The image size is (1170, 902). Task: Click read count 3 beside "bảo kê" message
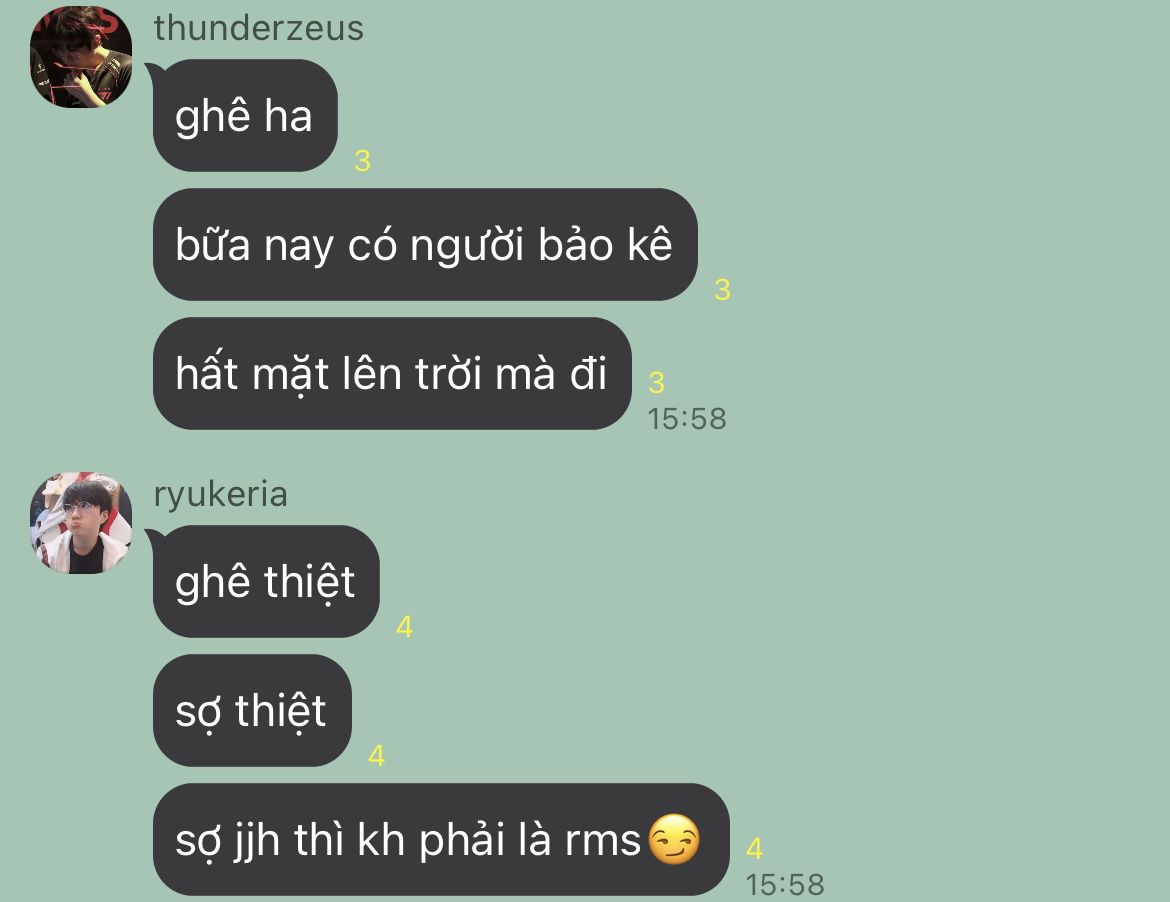tap(722, 289)
